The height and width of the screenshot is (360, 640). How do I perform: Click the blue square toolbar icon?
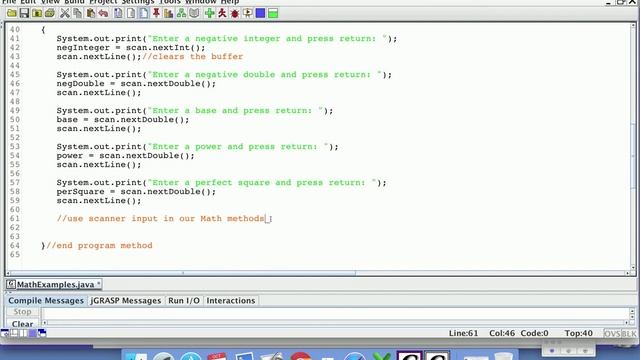tap(260, 13)
